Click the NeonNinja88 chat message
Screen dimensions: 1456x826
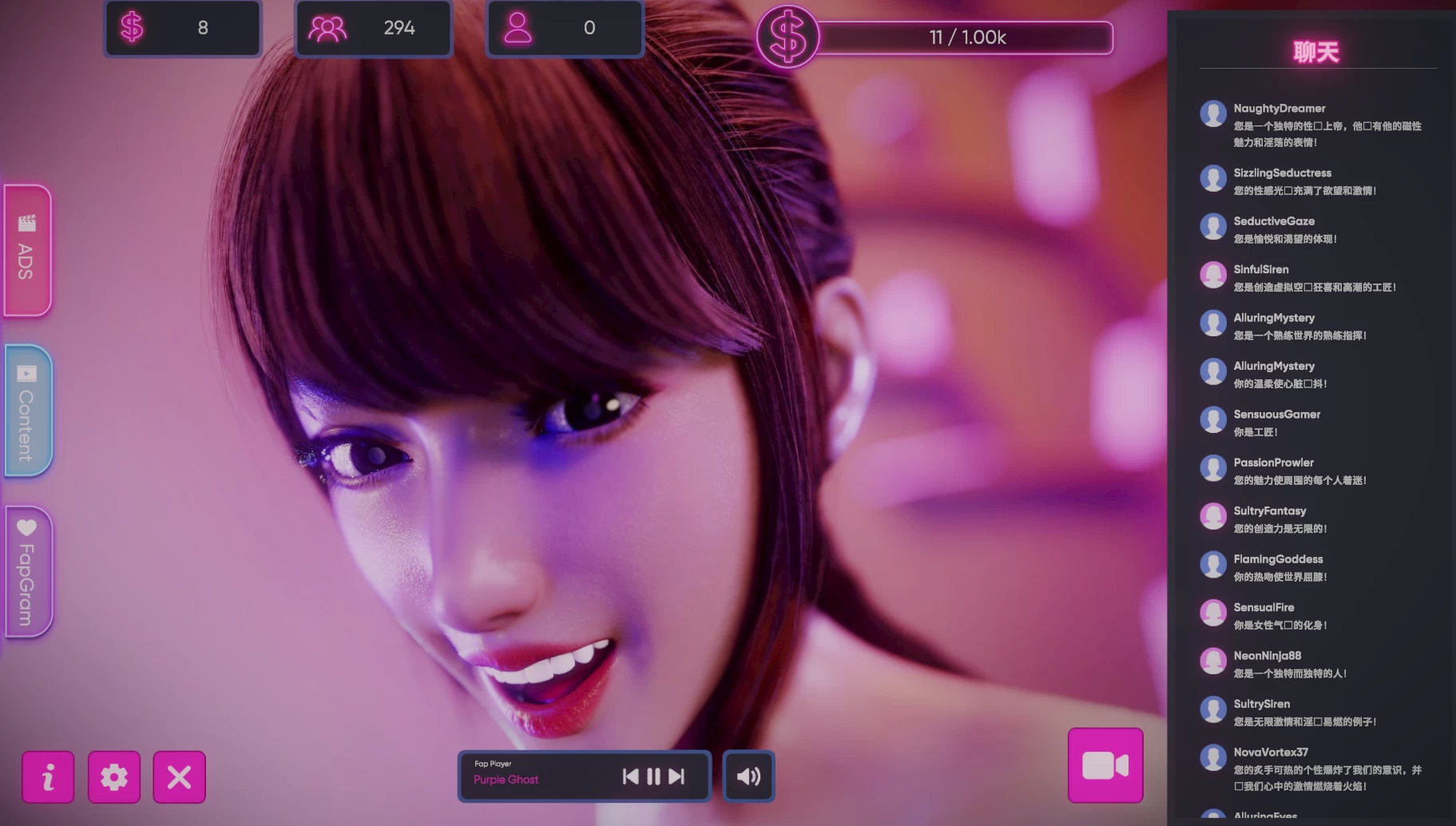click(1289, 673)
